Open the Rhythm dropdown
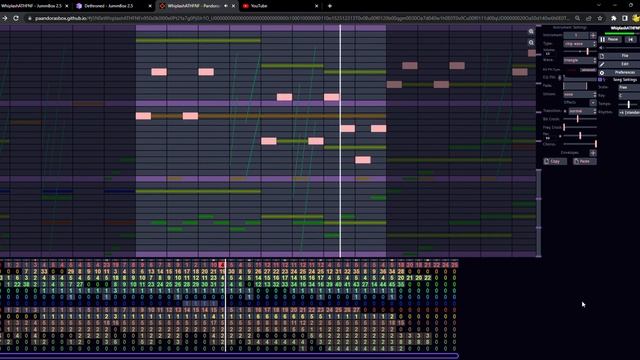The image size is (640, 360). [629, 112]
